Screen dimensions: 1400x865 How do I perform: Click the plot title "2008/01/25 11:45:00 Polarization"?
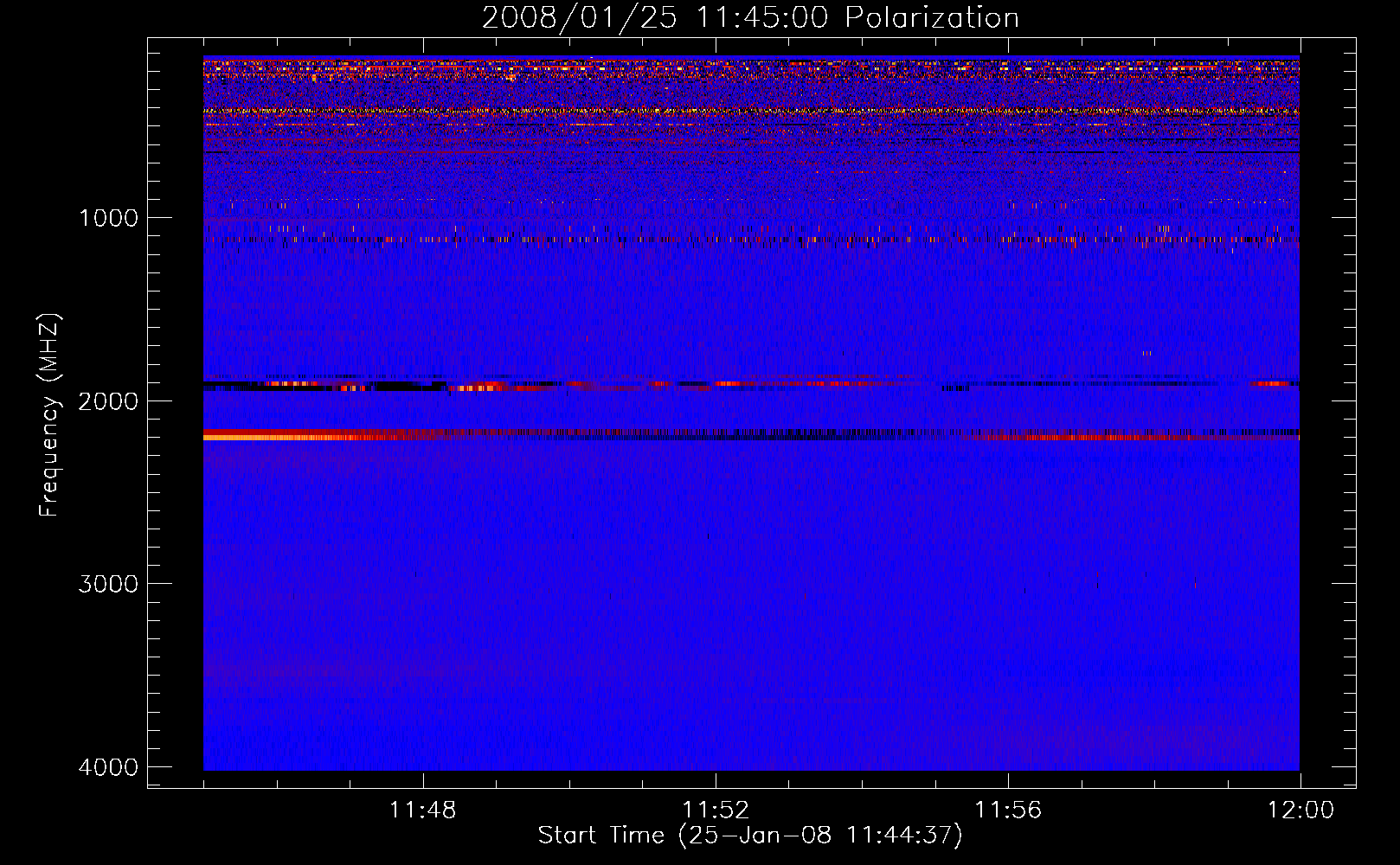pyautogui.click(x=750, y=18)
